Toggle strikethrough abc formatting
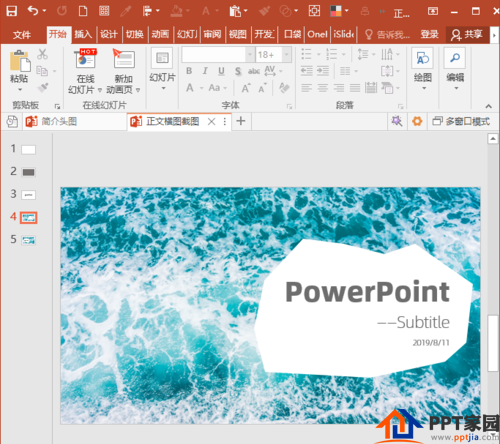The width and height of the screenshot is (500, 444). 254,71
